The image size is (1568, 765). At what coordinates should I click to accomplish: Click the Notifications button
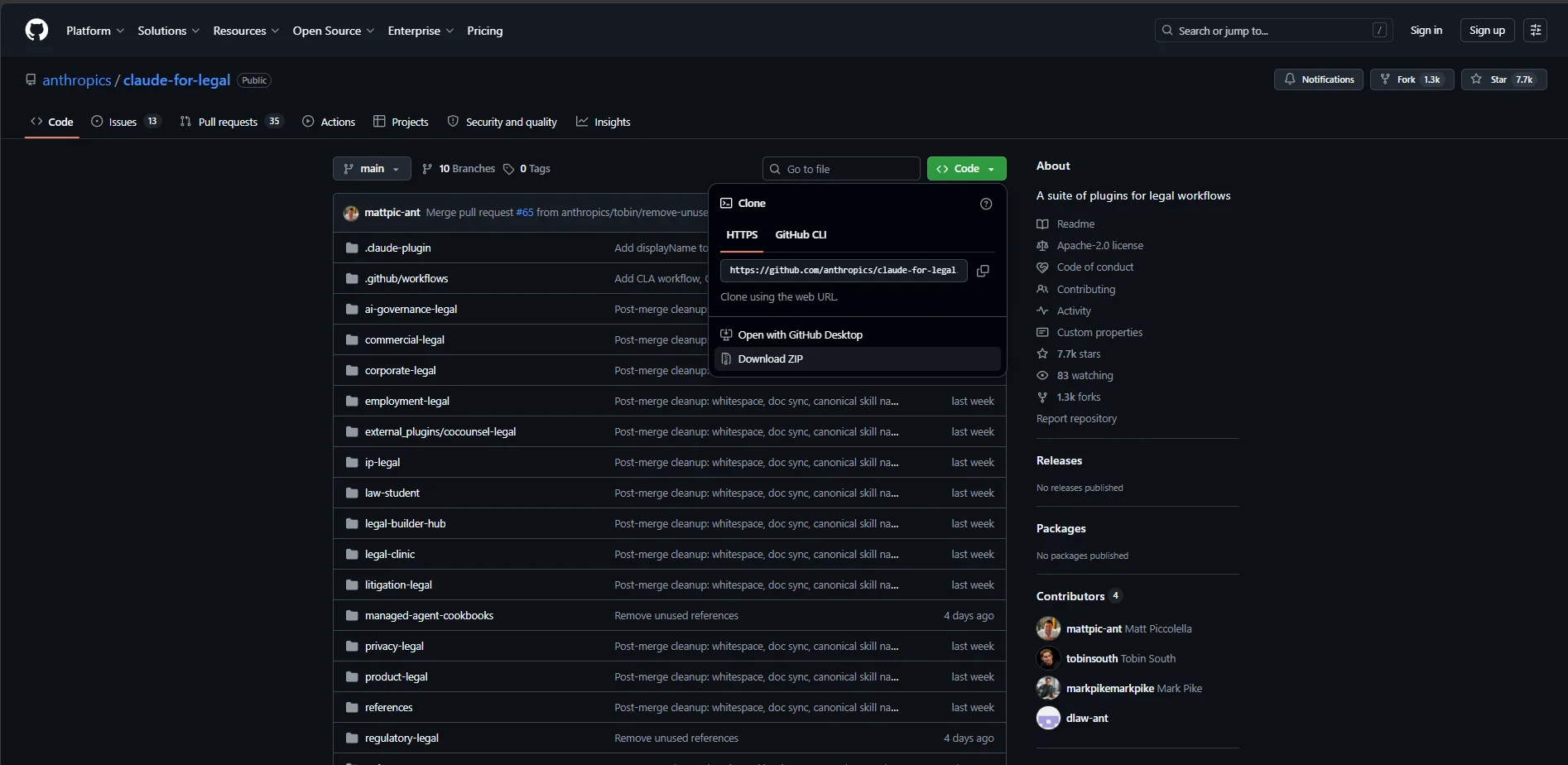pyautogui.click(x=1319, y=79)
